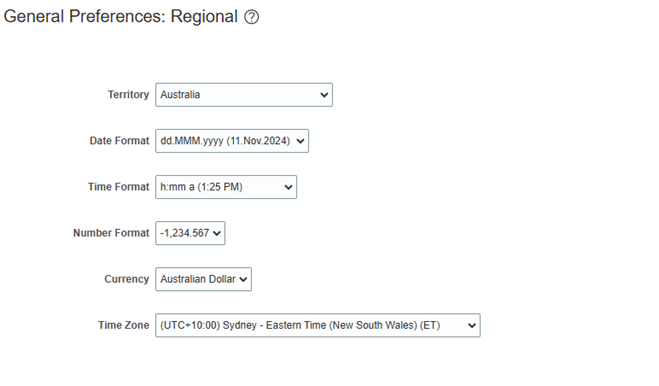Click the chevron arrow on the Time Zone dropdown
Viewport: 659px width, 386px height.
472,325
